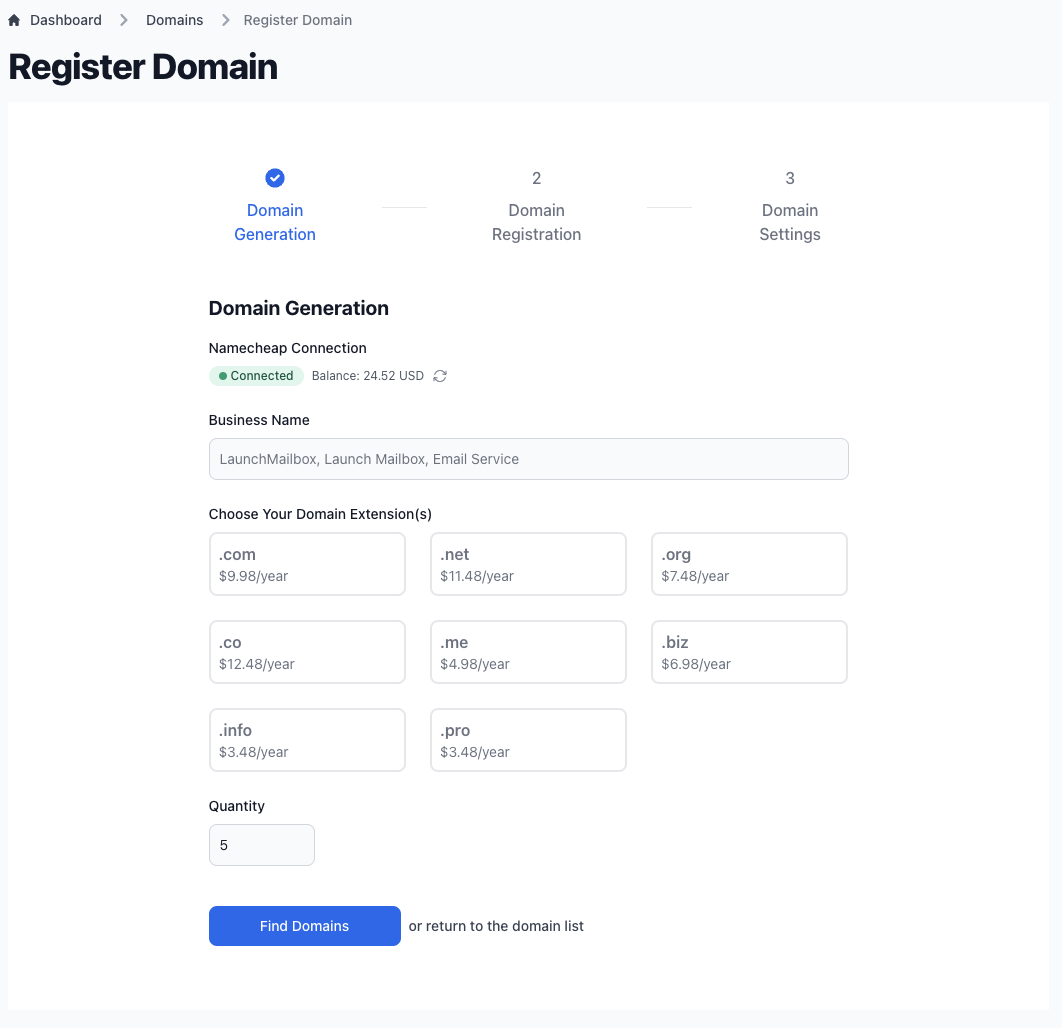Click the Business Name input field

(x=528, y=459)
